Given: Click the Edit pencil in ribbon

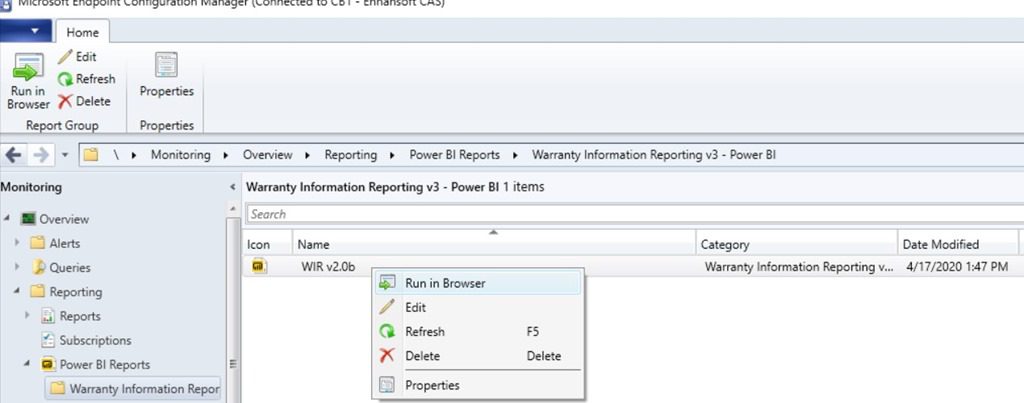Looking at the screenshot, I should coord(66,57).
